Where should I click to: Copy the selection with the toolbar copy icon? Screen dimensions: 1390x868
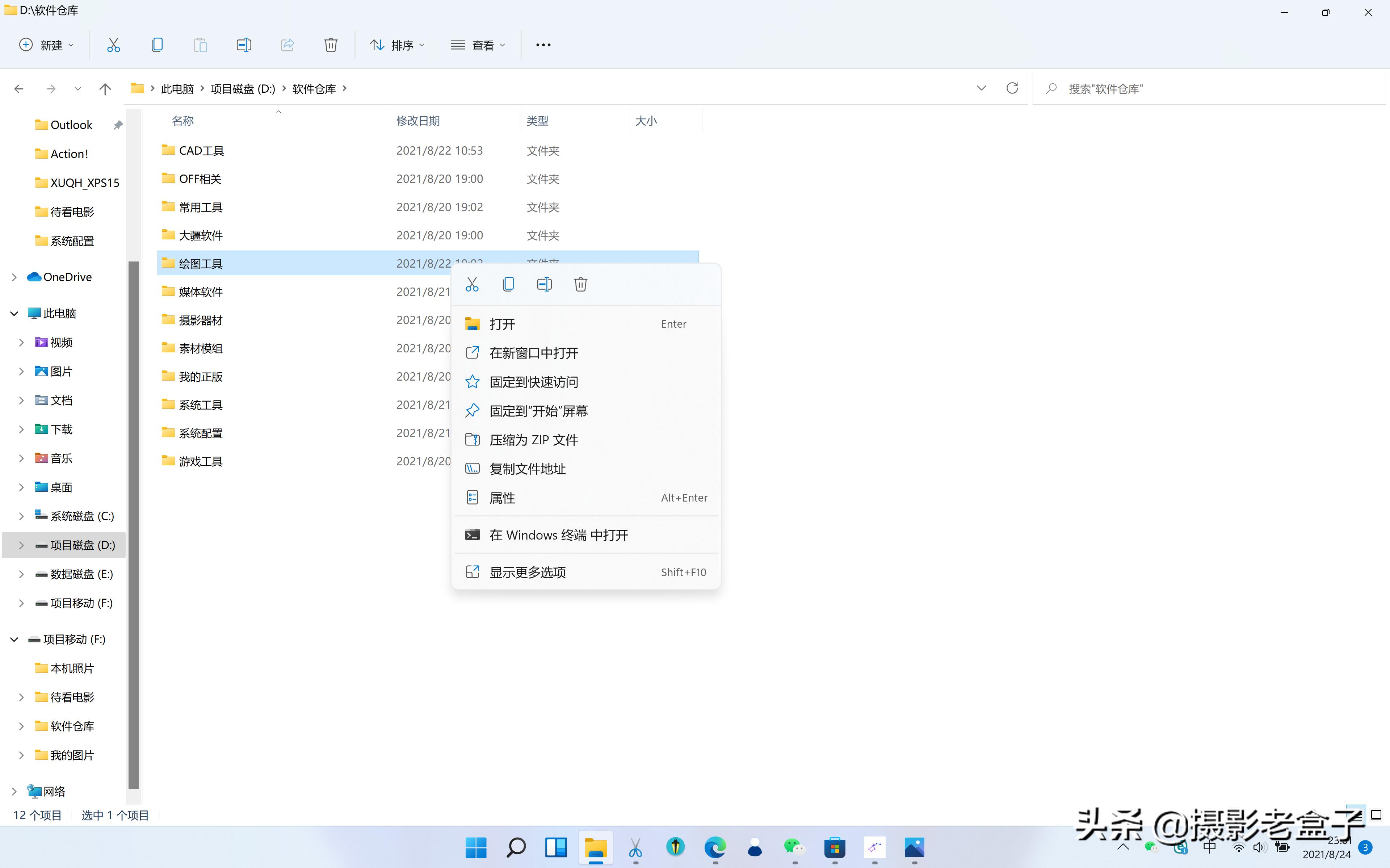coord(157,45)
